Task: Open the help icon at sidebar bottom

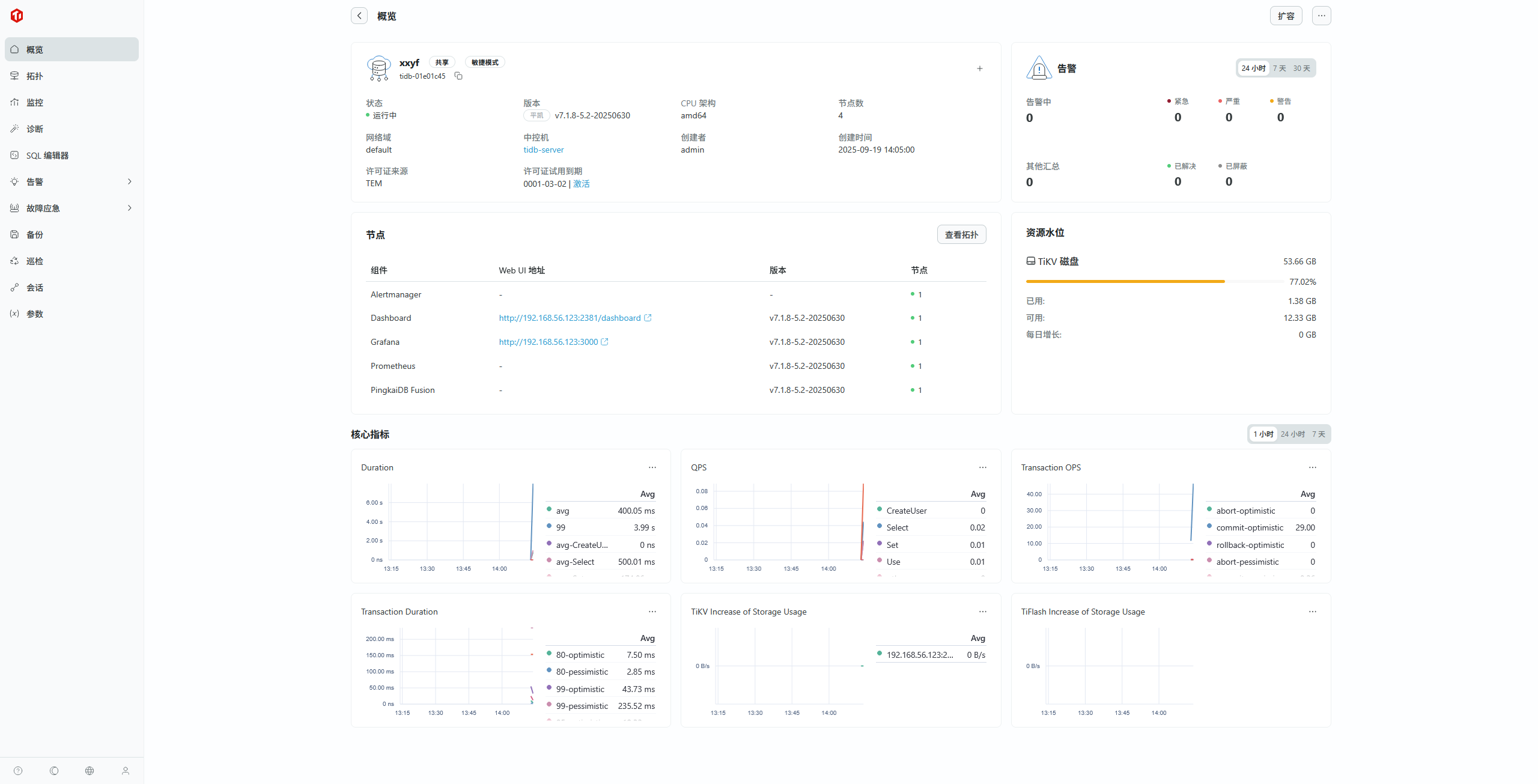Action: (x=18, y=771)
